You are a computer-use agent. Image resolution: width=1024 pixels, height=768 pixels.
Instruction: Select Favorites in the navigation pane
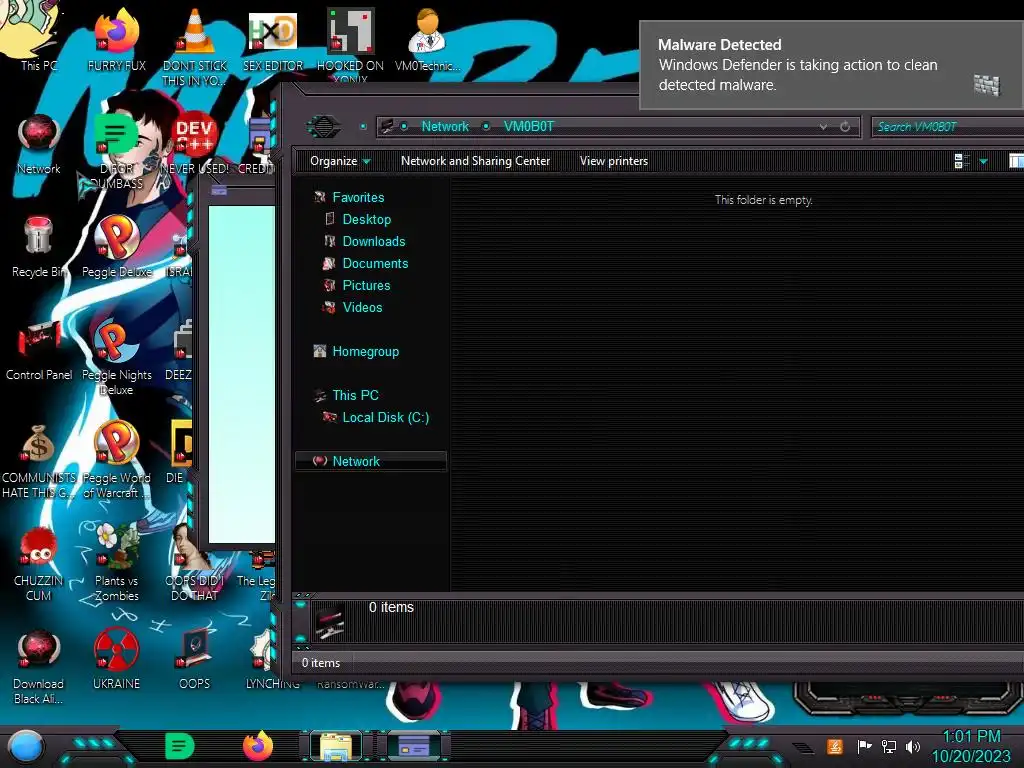[x=358, y=197]
